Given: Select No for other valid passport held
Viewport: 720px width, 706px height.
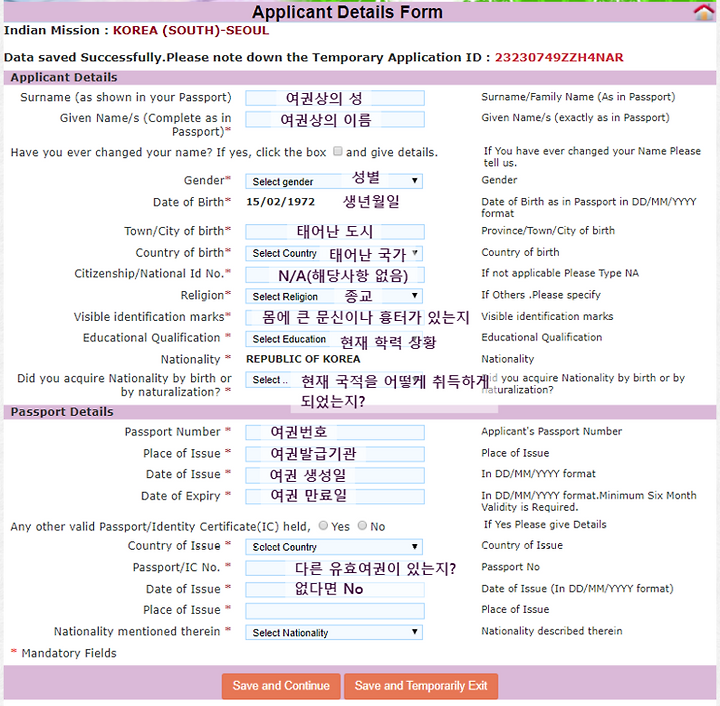Looking at the screenshot, I should point(362,526).
